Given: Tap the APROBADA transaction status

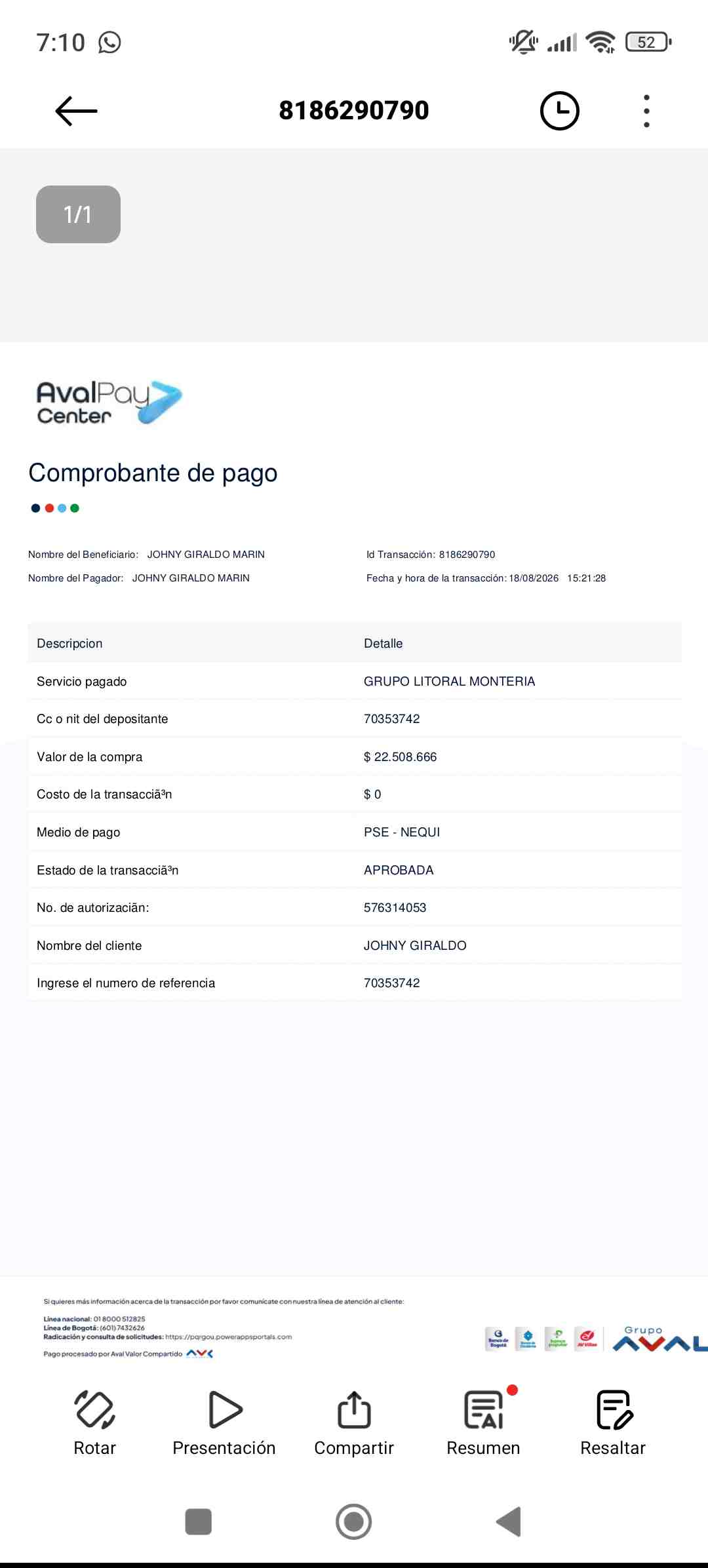Looking at the screenshot, I should [399, 870].
